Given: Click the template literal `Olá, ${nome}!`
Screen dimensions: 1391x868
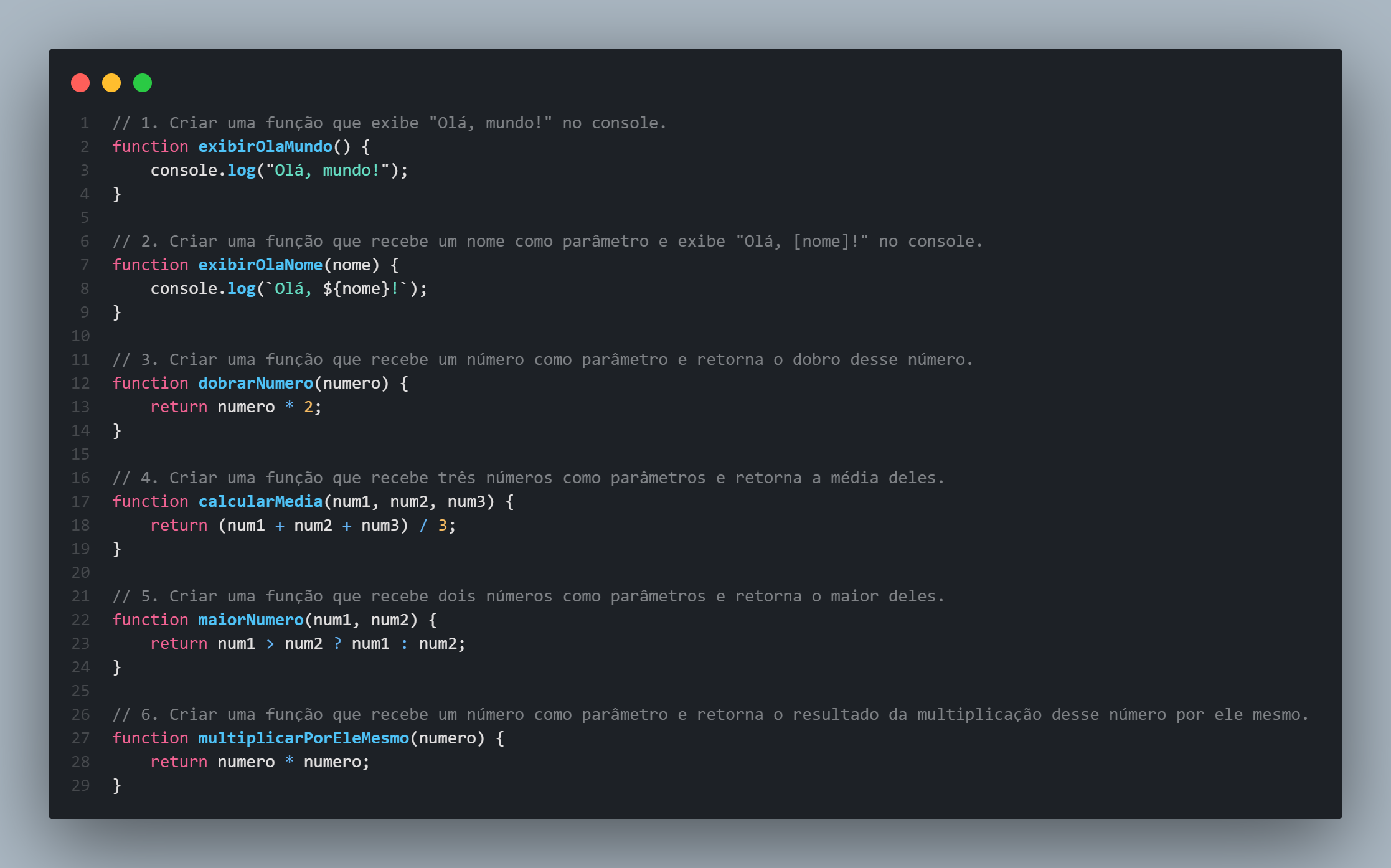Looking at the screenshot, I should (337, 288).
